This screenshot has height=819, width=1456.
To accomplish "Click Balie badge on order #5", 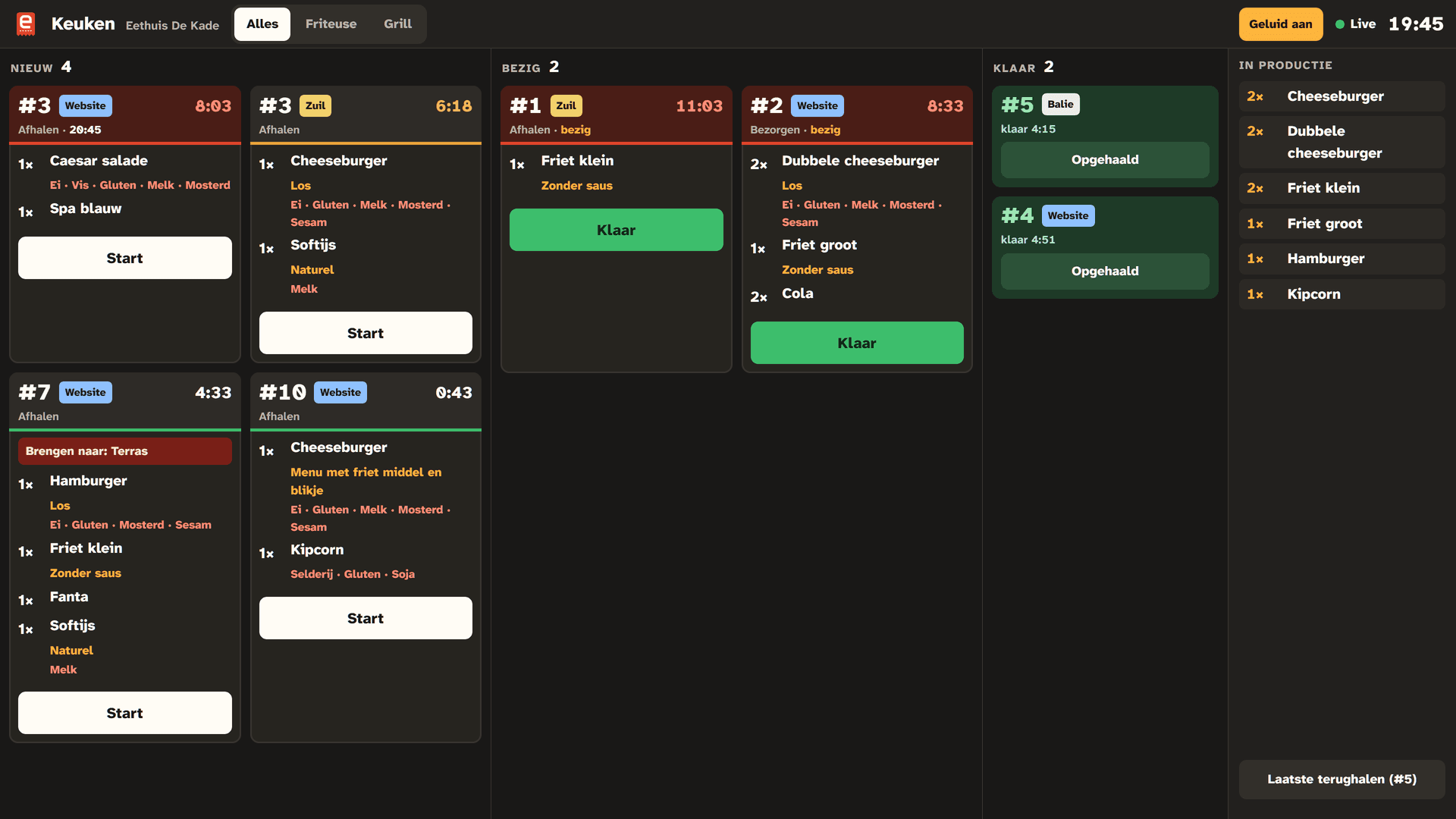I will coord(1060,104).
